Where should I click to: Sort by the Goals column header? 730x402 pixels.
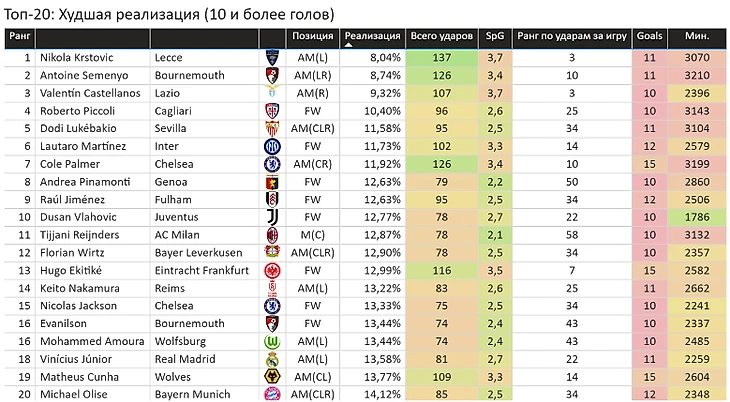[649, 36]
